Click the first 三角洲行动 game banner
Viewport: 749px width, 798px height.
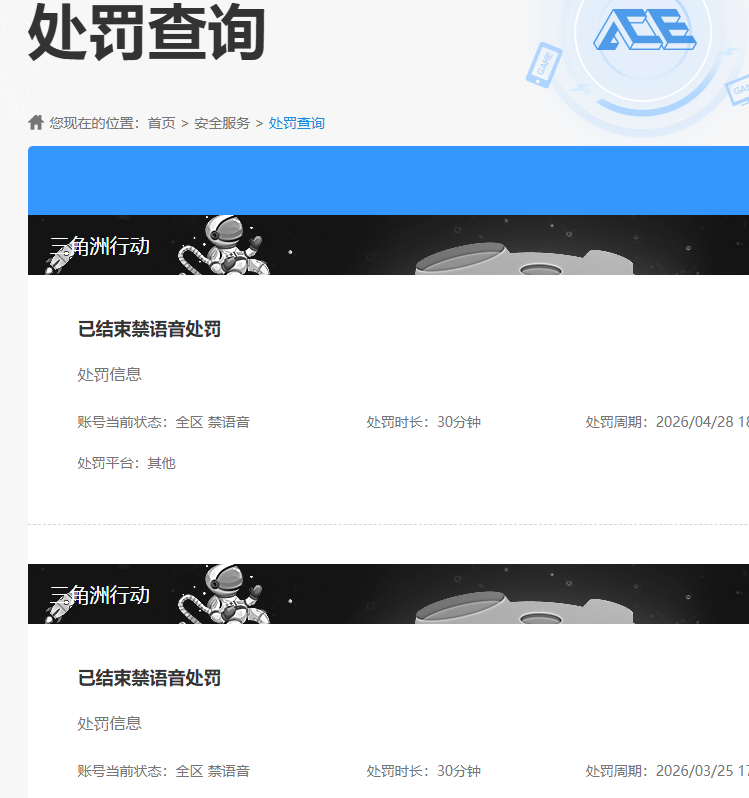[388, 245]
